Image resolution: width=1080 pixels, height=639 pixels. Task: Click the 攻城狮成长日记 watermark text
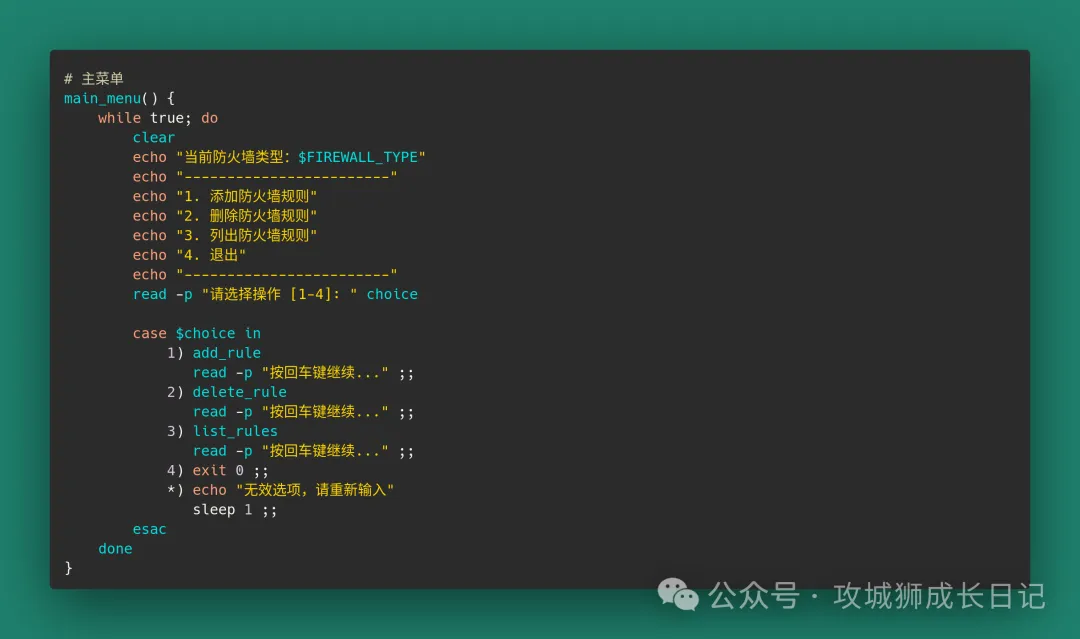pos(939,596)
